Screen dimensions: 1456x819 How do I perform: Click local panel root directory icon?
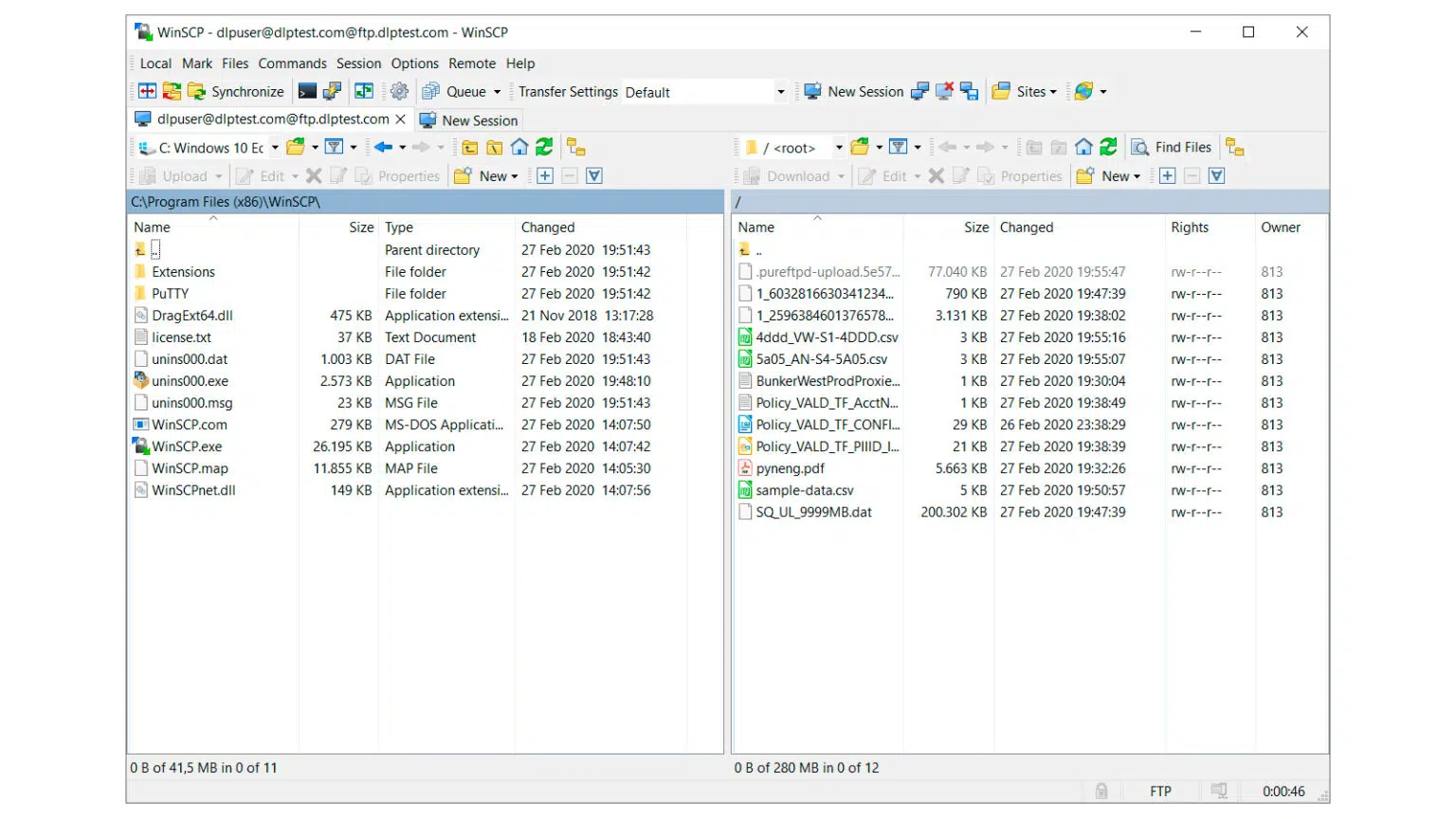495,148
